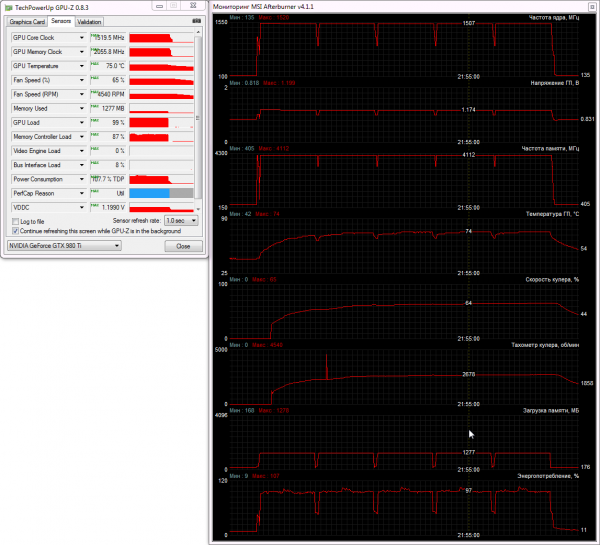Image resolution: width=600 pixels, height=545 pixels.
Task: Open the Sensor refresh rate dropdown
Action: click(181, 221)
